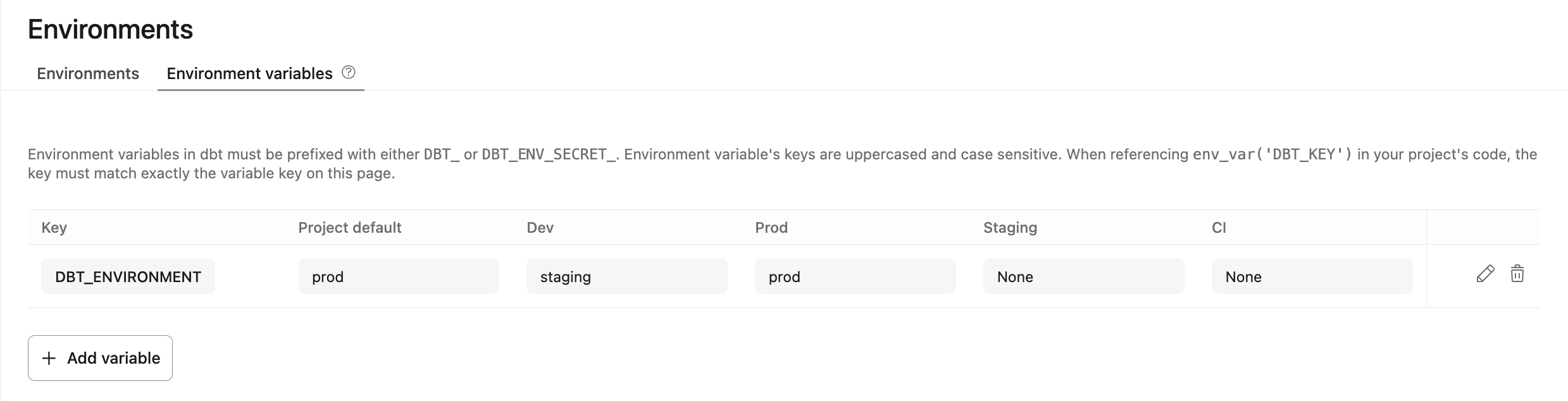Click the Dev value field showing staging
The width and height of the screenshot is (1568, 401).
[626, 276]
